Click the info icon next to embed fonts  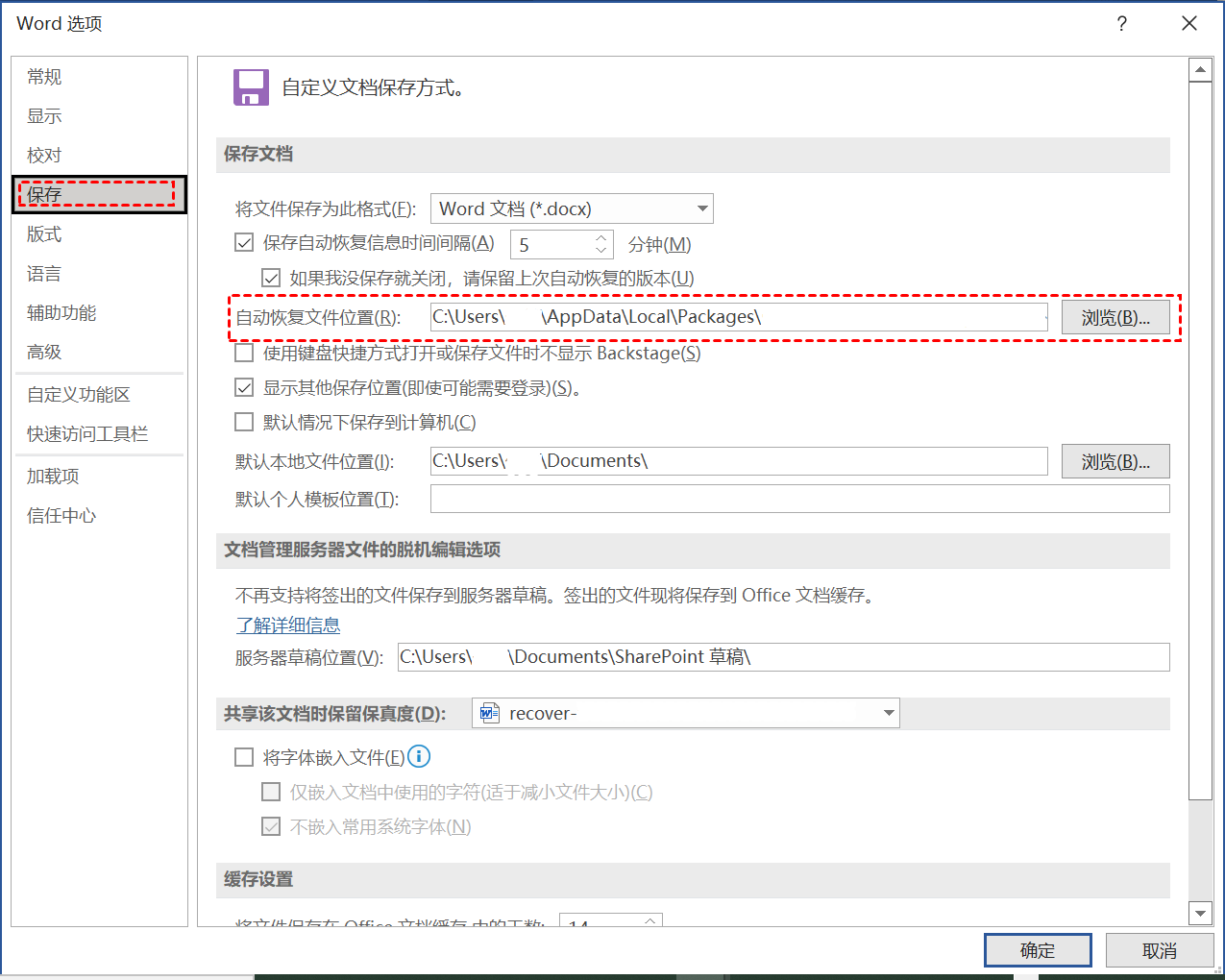click(419, 757)
